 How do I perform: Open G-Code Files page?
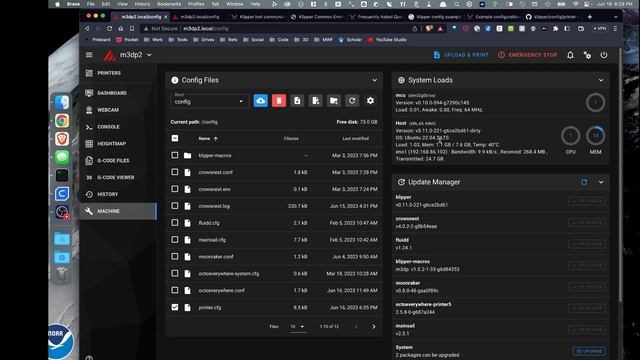(118, 160)
